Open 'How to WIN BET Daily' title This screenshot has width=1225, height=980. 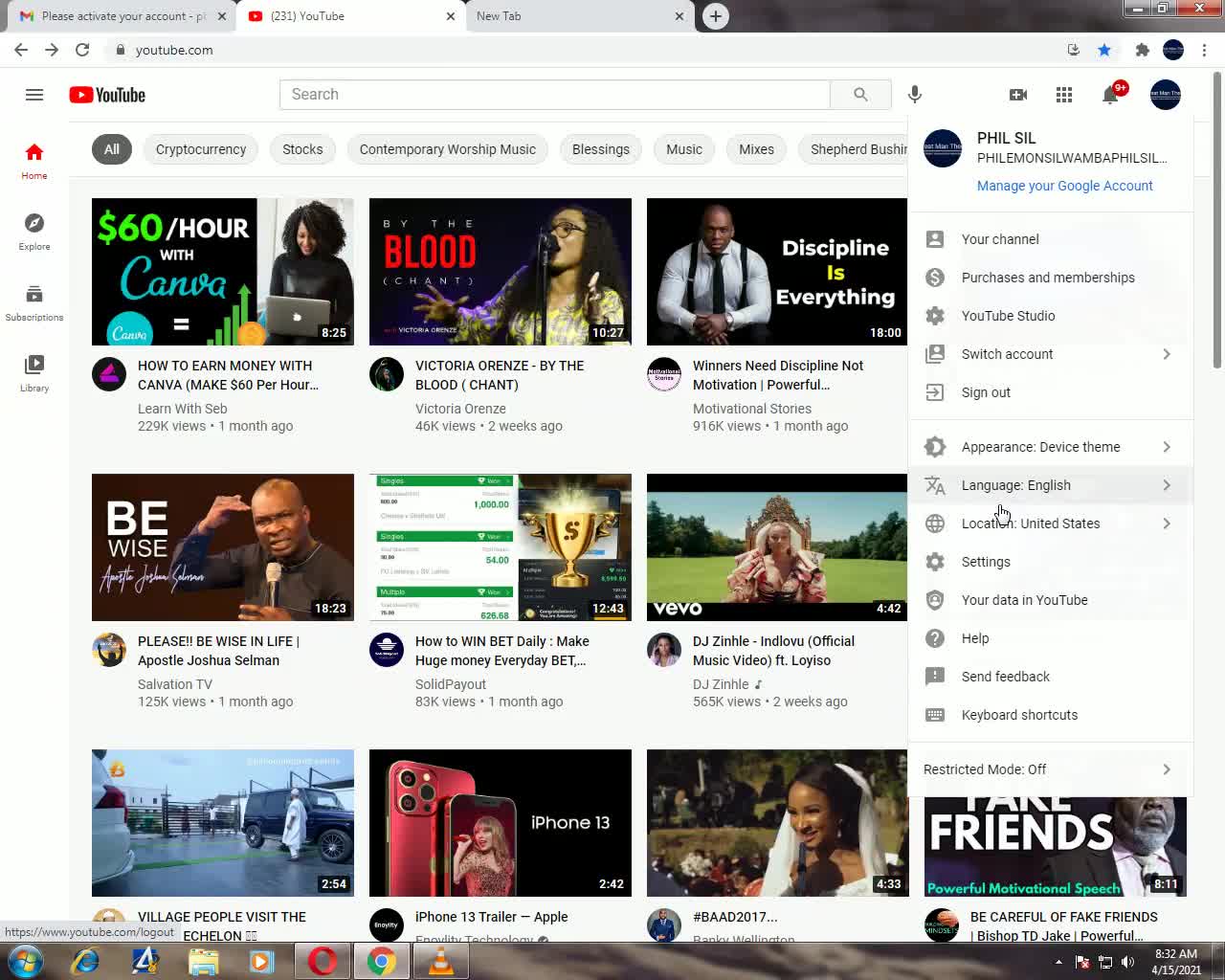pos(502,651)
